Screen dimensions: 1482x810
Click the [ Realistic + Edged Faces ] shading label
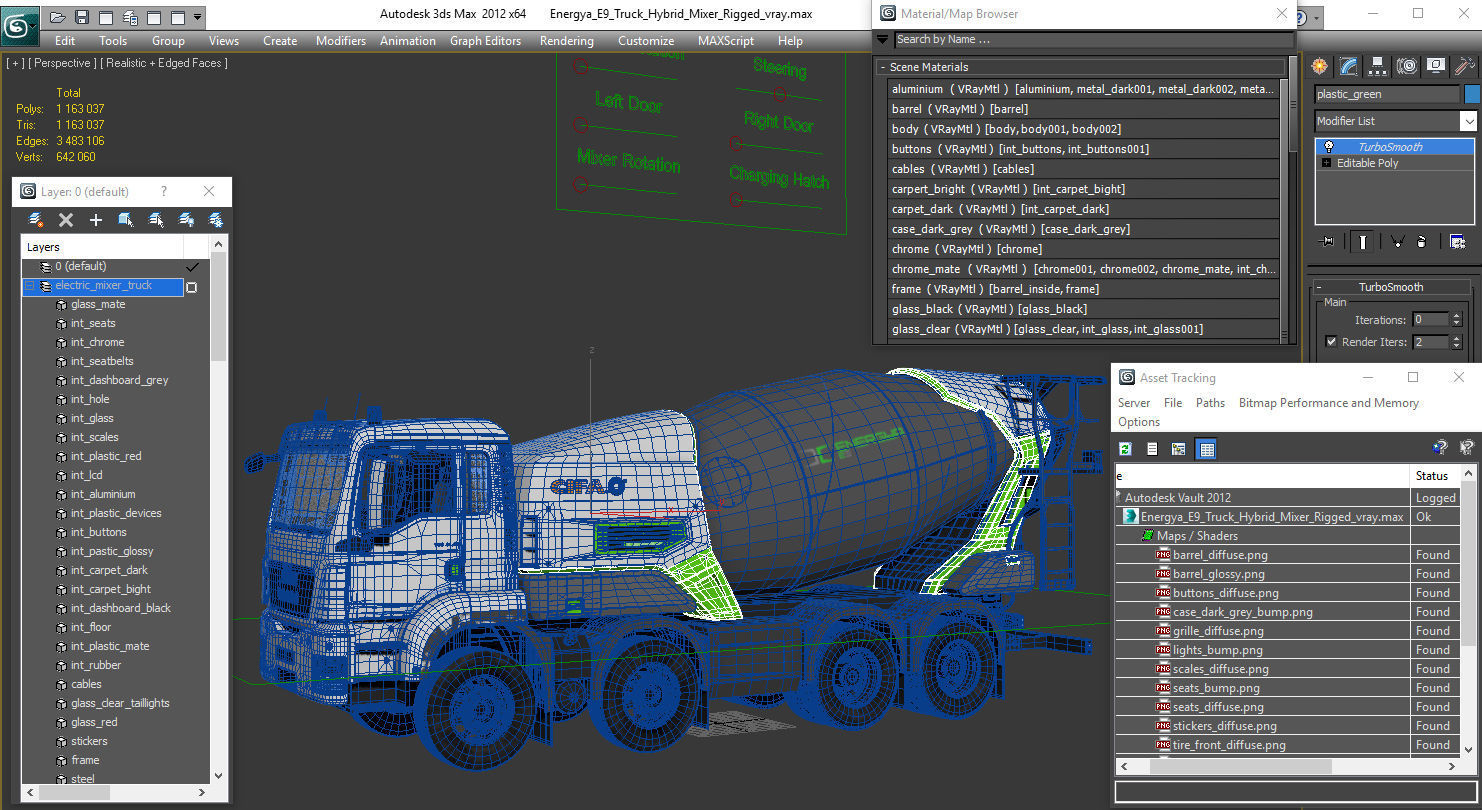coord(165,63)
